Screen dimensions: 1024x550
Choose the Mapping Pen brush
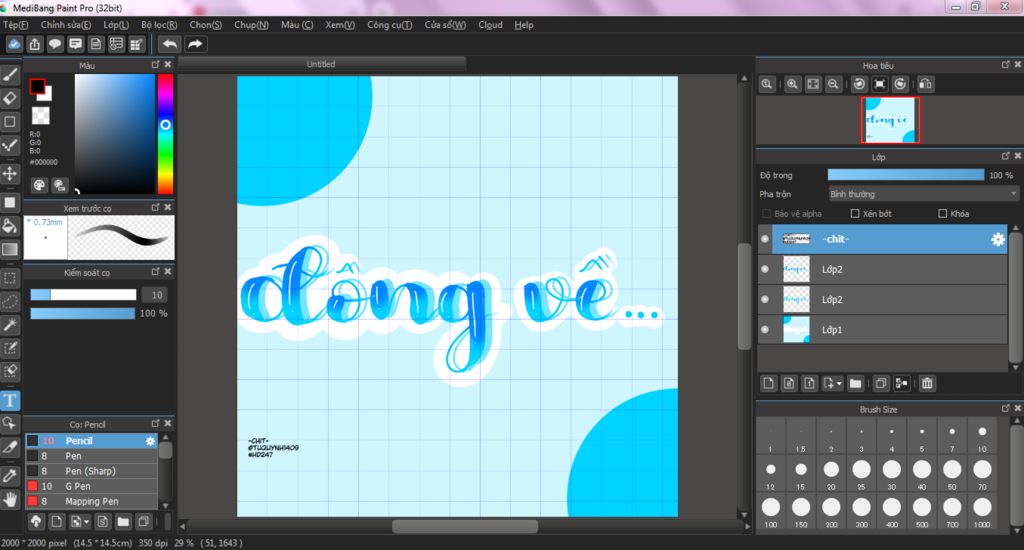91,501
